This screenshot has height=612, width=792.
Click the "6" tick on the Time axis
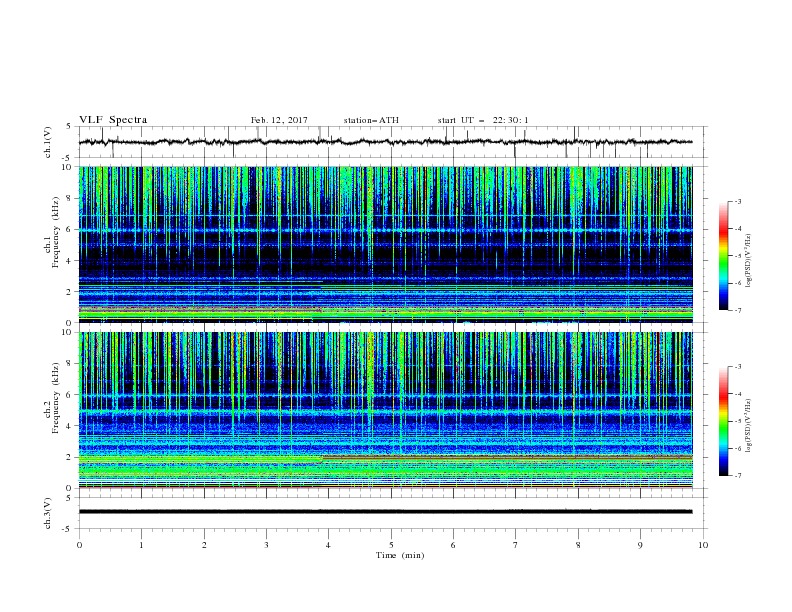click(453, 545)
